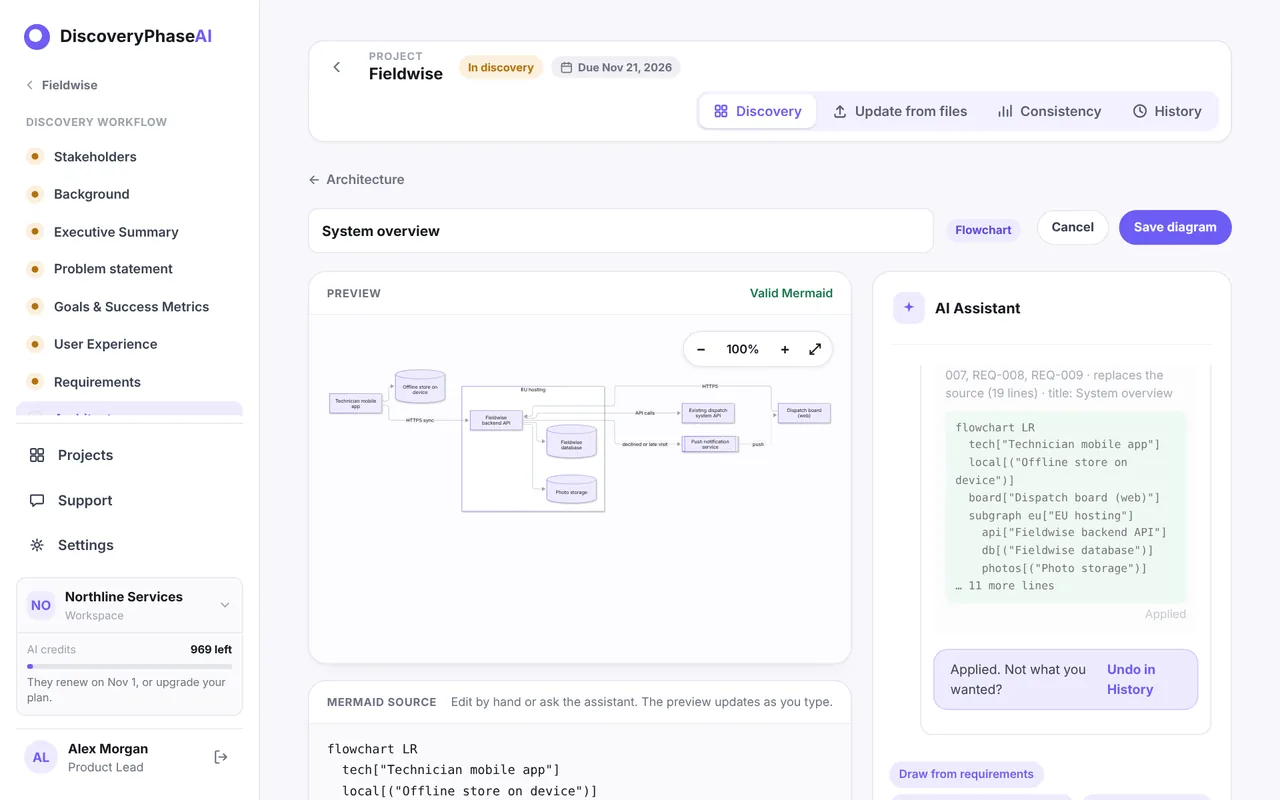Switch to the Discovery tab
The width and height of the screenshot is (1280, 800).
[x=758, y=111]
